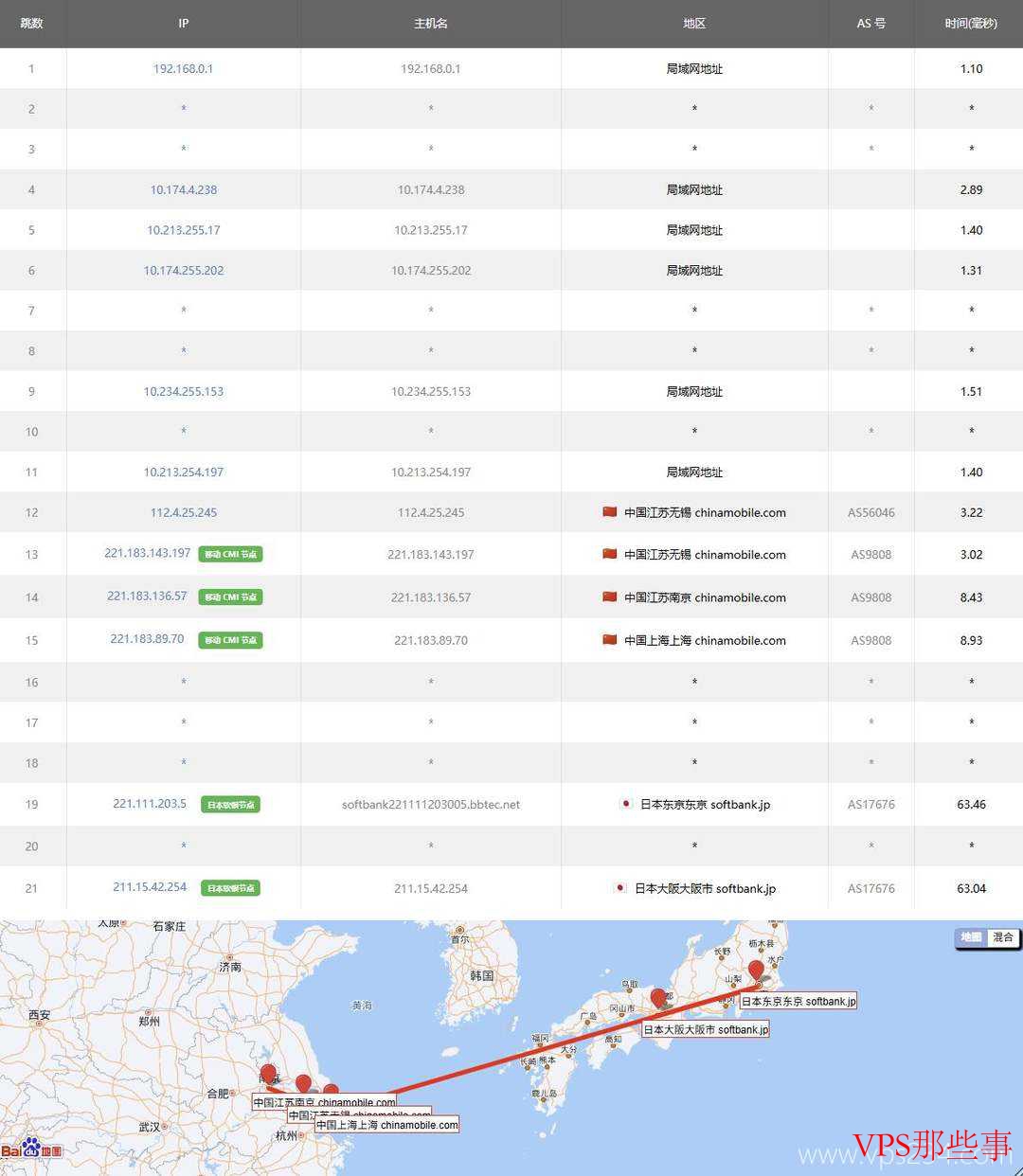The height and width of the screenshot is (1176, 1023).
Task: Click the 日本东京东京 softbank.jp map label
Action: point(799,1001)
